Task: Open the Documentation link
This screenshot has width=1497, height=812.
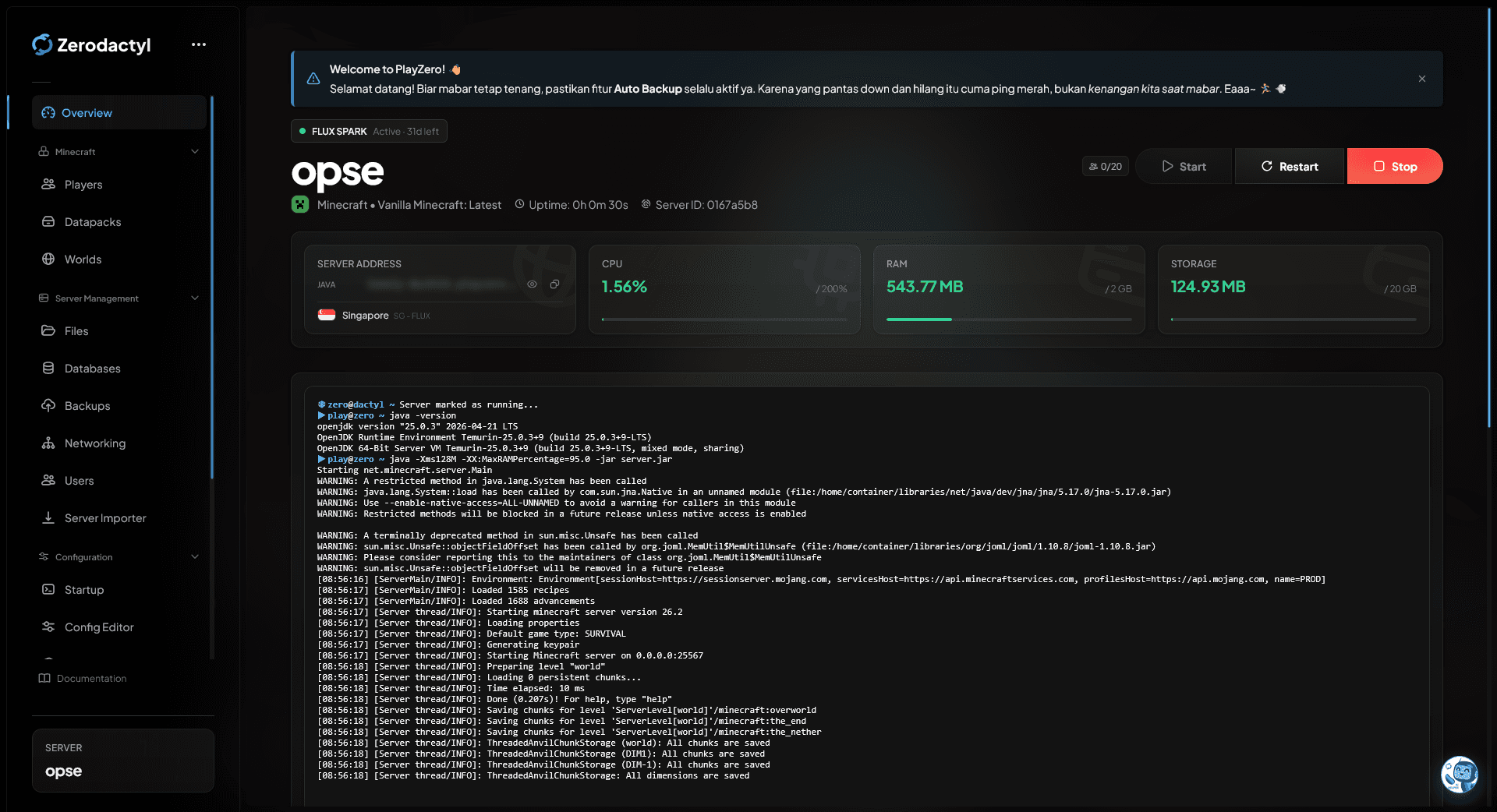Action: [x=83, y=678]
